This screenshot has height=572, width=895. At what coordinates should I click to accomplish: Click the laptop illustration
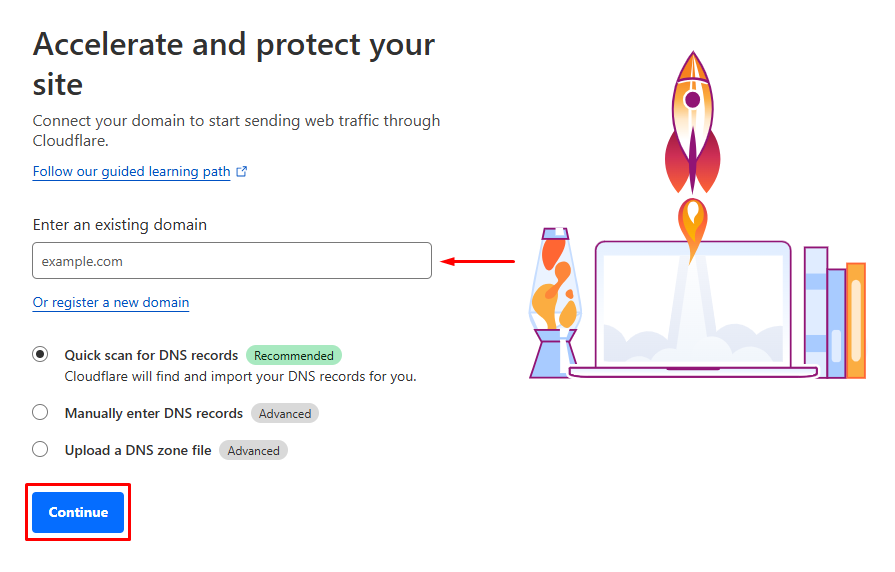click(693, 309)
